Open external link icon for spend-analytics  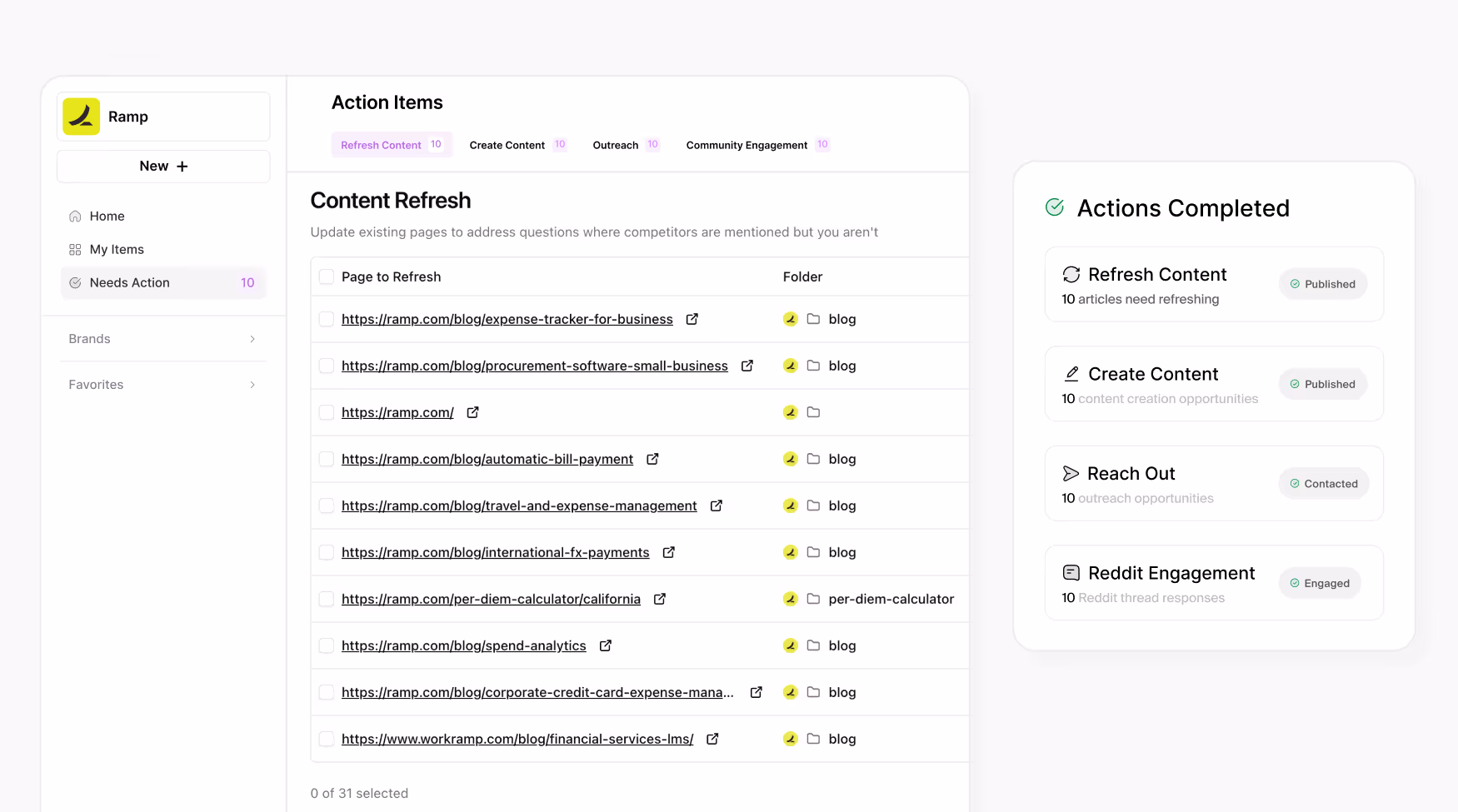click(606, 645)
